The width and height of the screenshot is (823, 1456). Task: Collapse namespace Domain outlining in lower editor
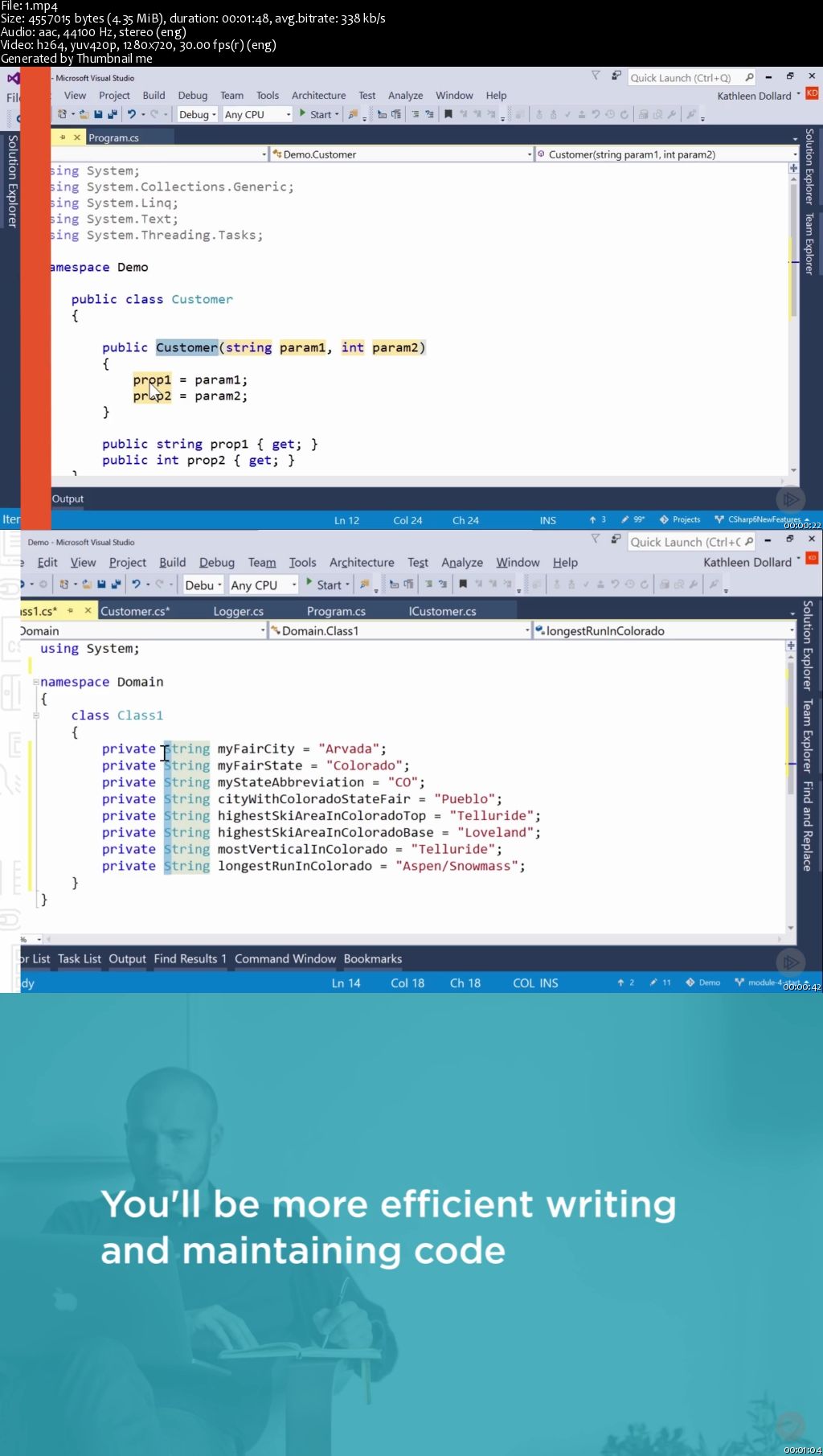[x=36, y=682]
